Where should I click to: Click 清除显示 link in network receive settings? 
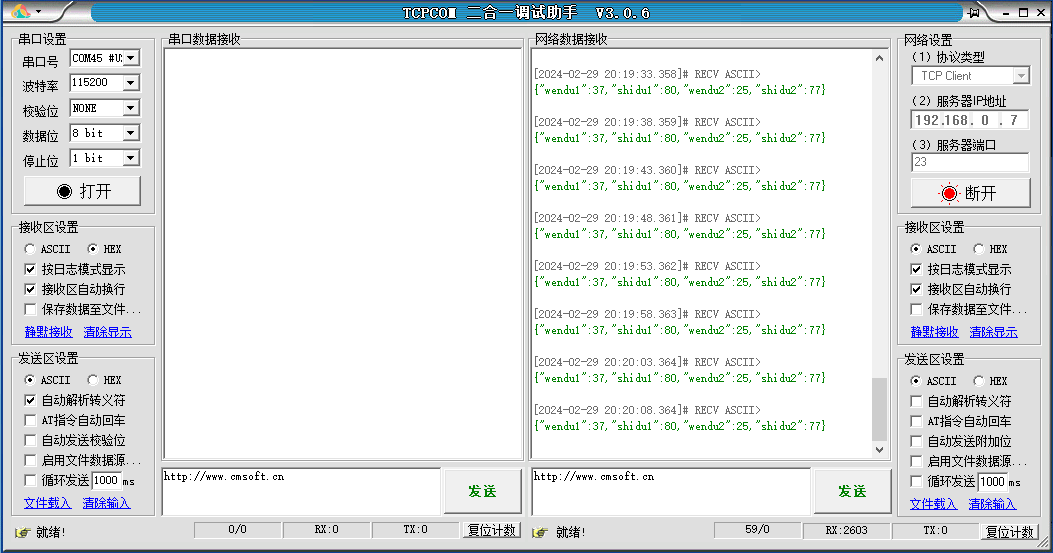[993, 332]
